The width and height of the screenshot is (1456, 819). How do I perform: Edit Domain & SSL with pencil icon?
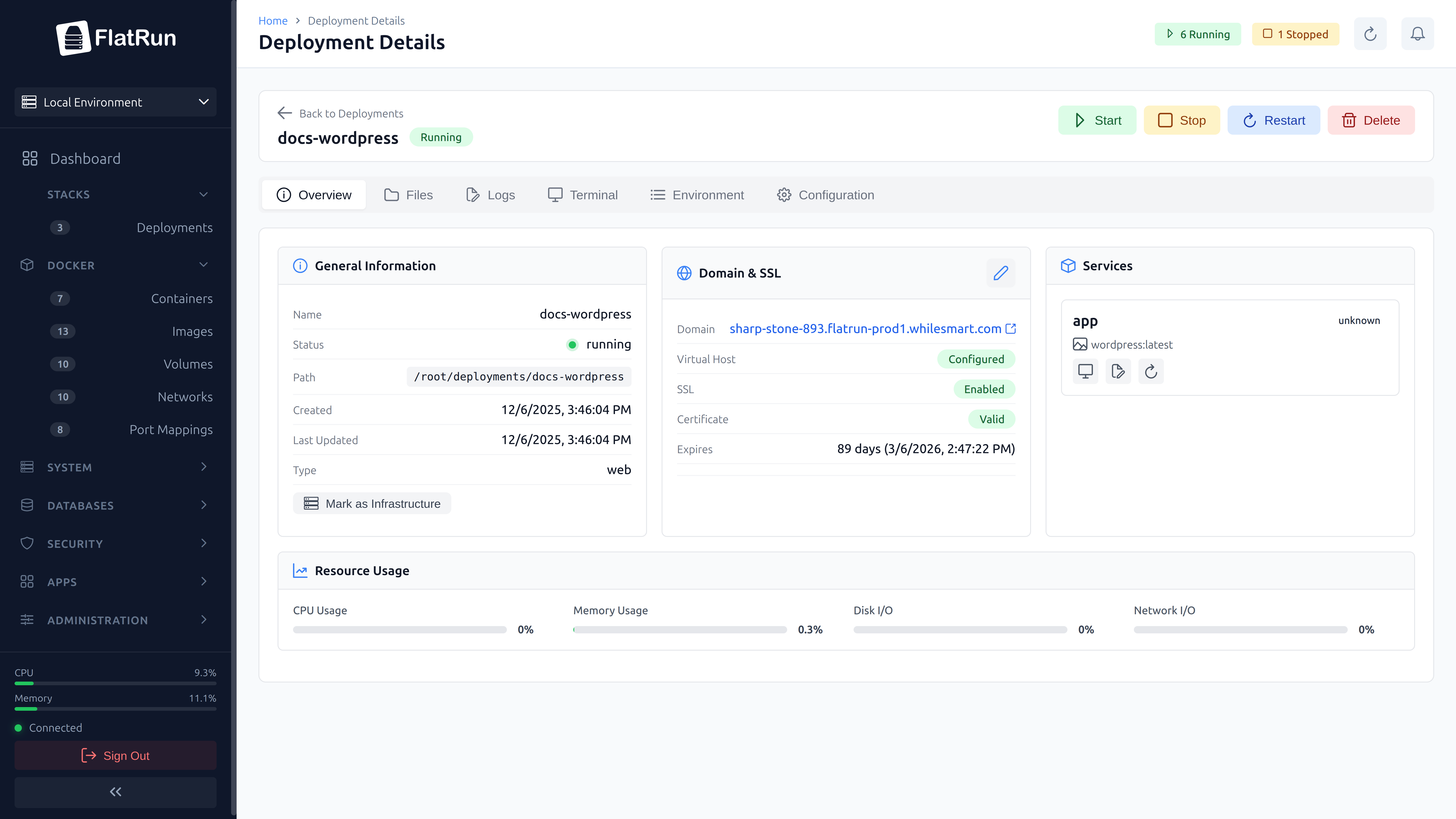[x=1001, y=273]
